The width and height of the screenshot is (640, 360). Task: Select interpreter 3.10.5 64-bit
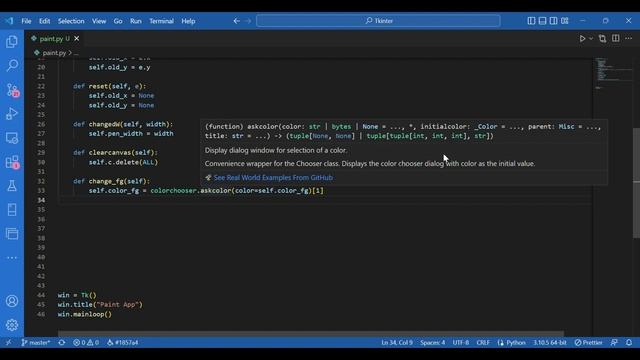click(x=549, y=342)
